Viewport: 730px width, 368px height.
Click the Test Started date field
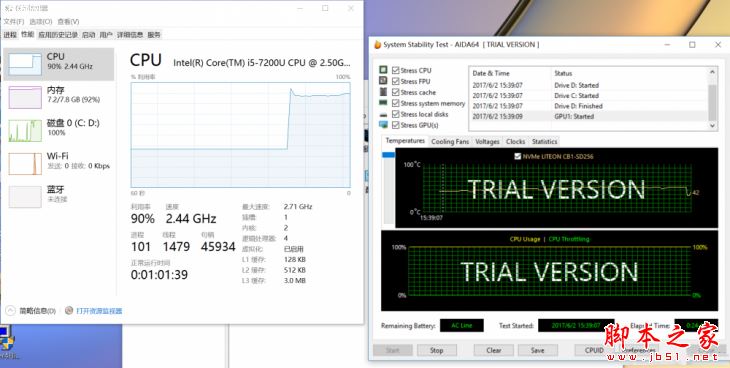pyautogui.click(x=575, y=326)
